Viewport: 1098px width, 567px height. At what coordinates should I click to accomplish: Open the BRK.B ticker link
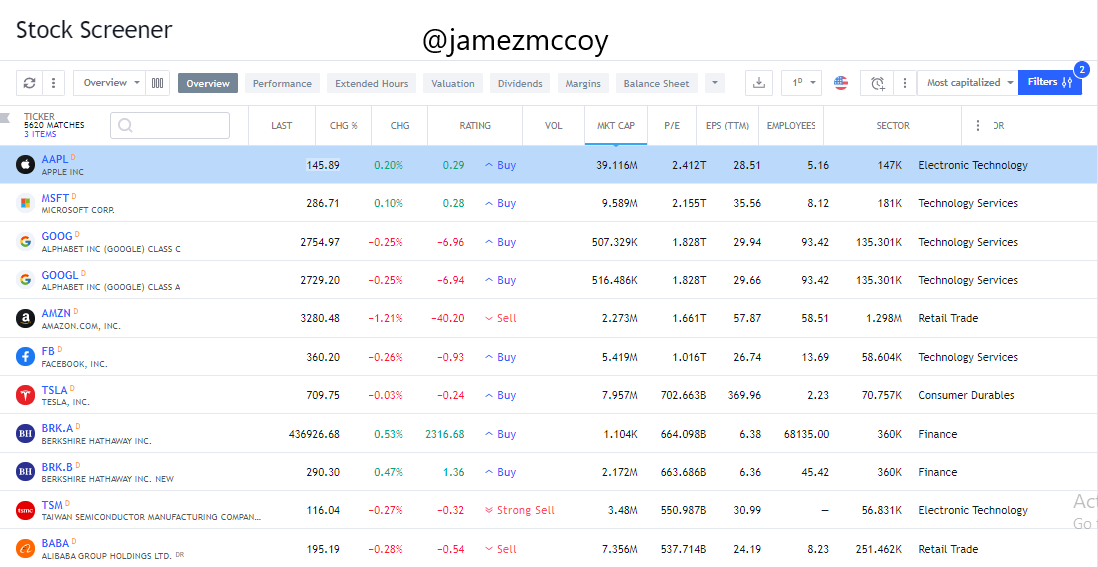pos(57,466)
